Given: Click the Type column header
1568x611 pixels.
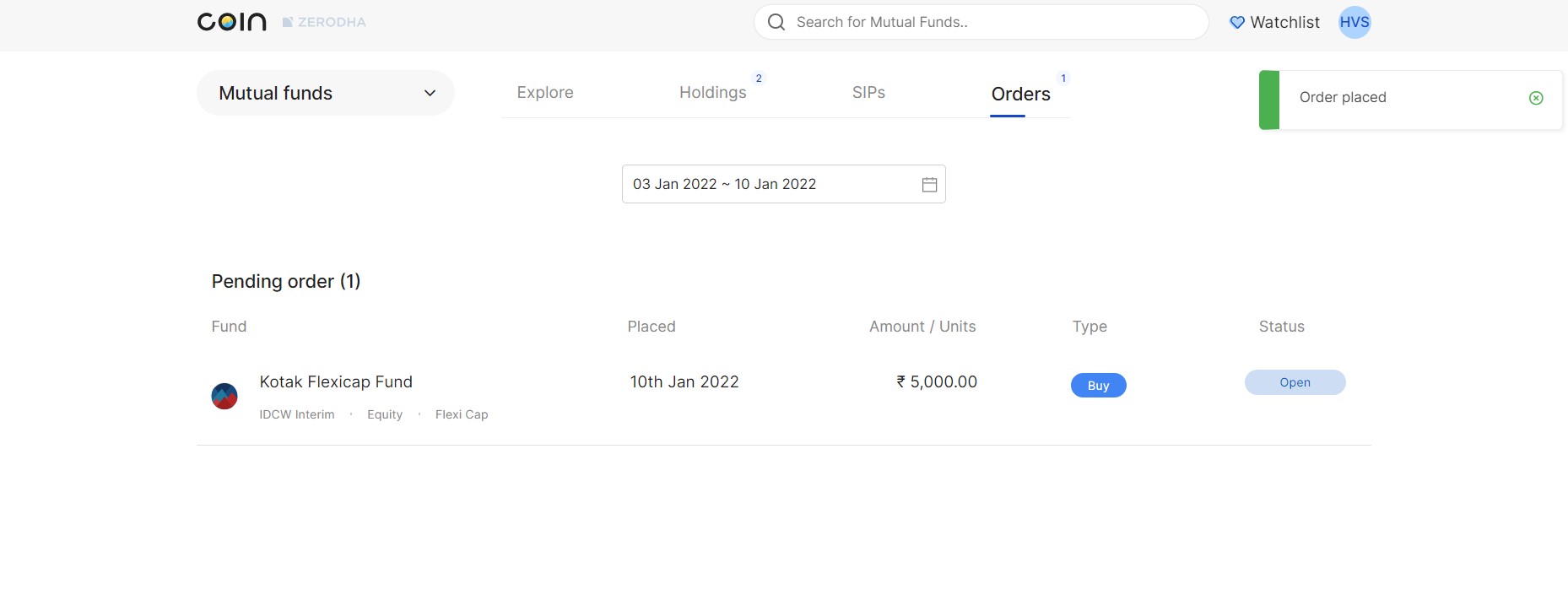Looking at the screenshot, I should point(1089,327).
